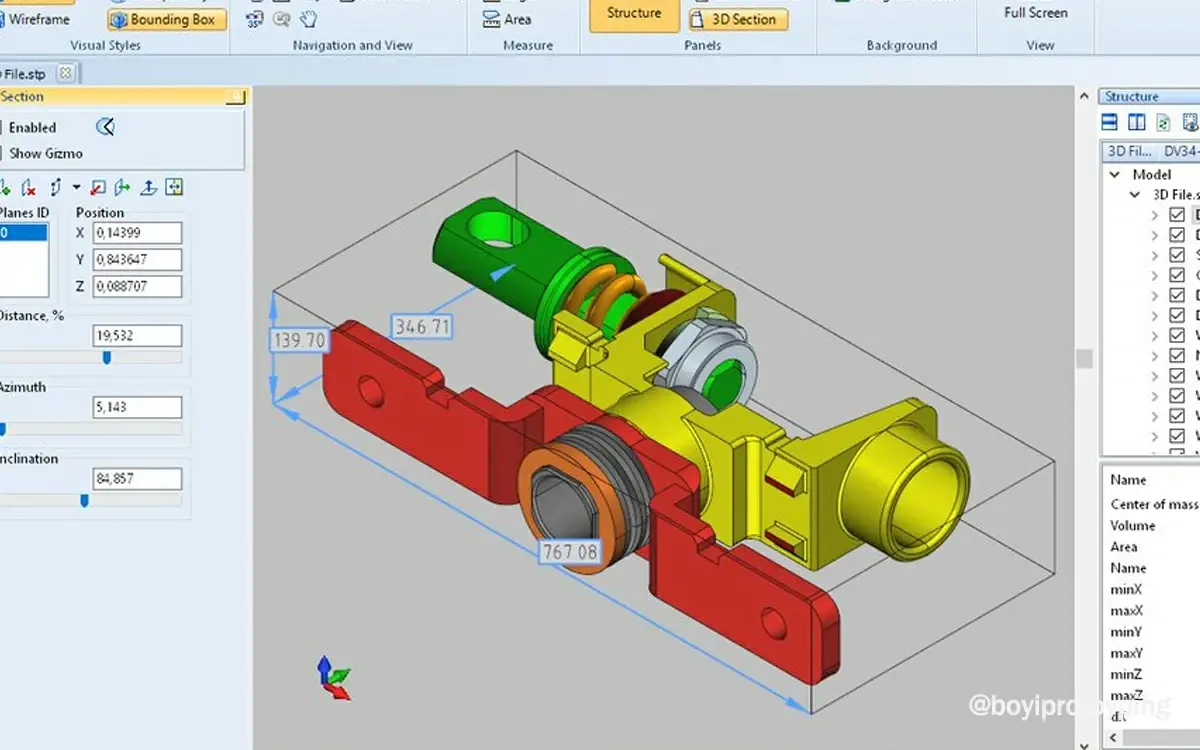Viewport: 1200px width, 750px height.
Task: Expand the first part in structure tree
Action: 1155,215
